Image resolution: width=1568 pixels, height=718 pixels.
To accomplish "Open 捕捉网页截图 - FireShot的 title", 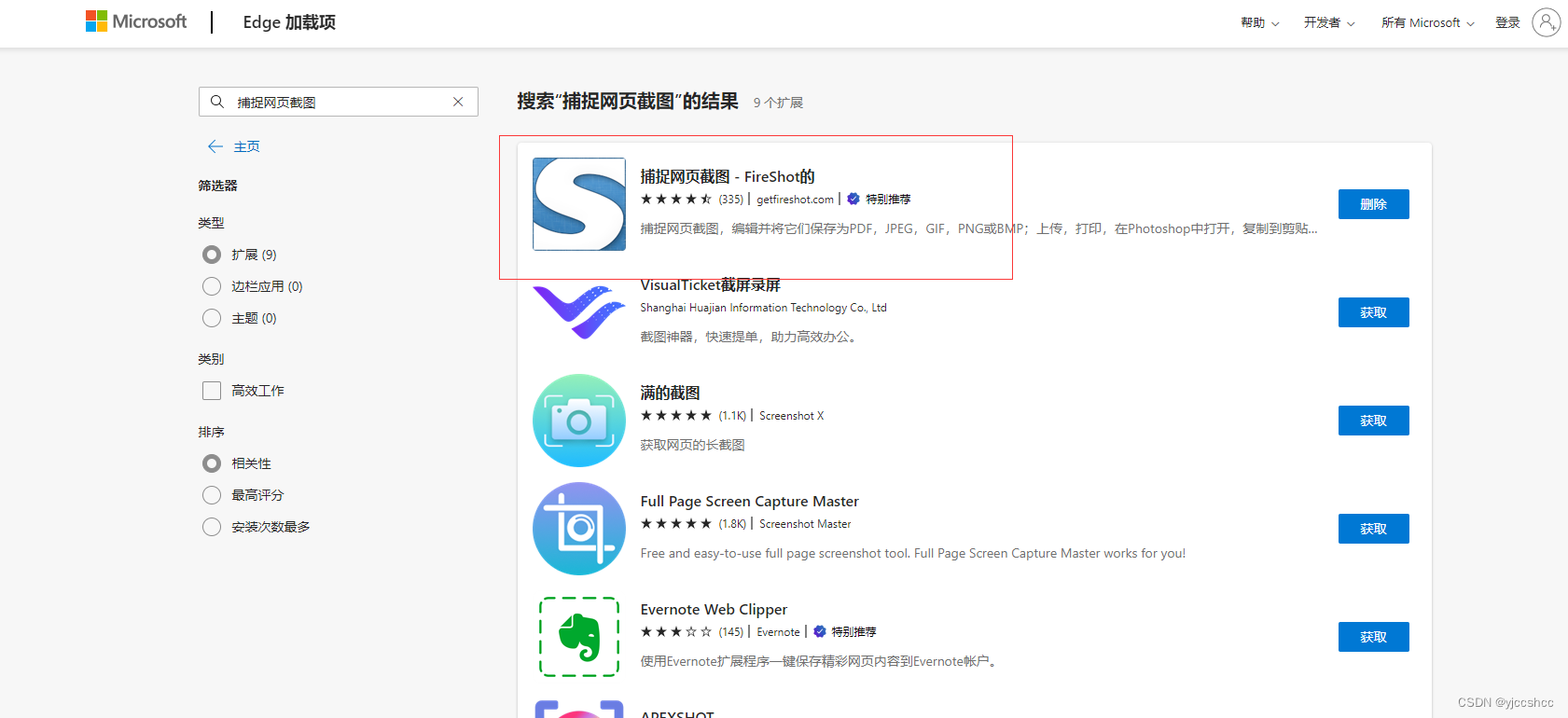I will [728, 176].
